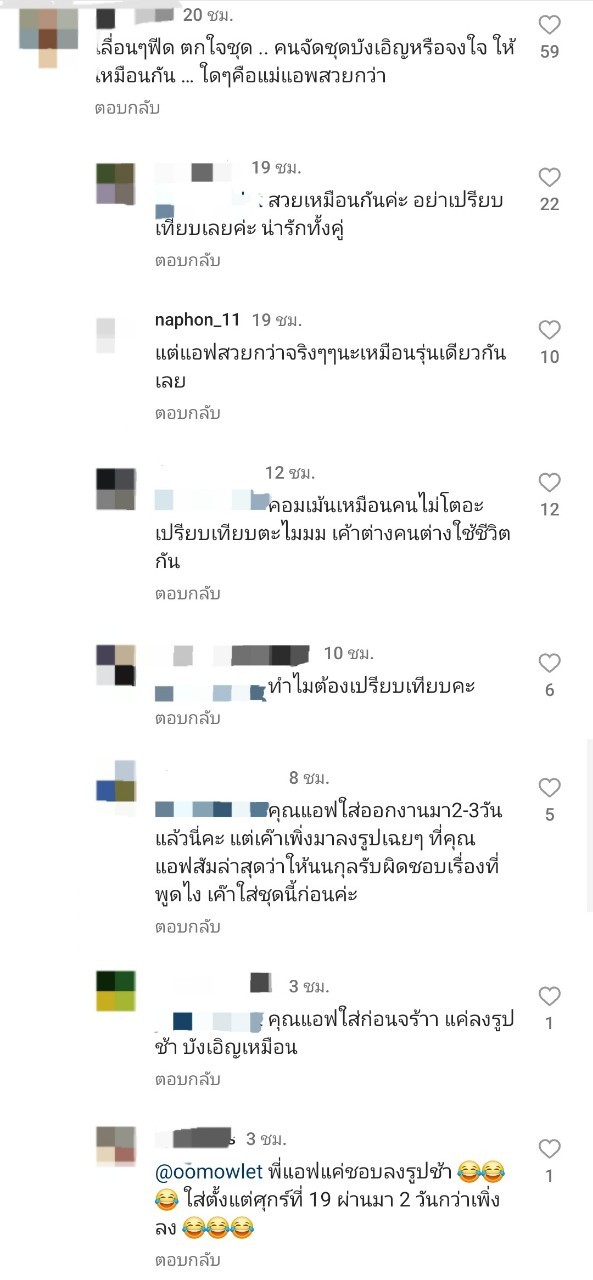Reply (ตอบกลับ) to naphon_11's comment
593x1280 pixels.
pos(187,413)
